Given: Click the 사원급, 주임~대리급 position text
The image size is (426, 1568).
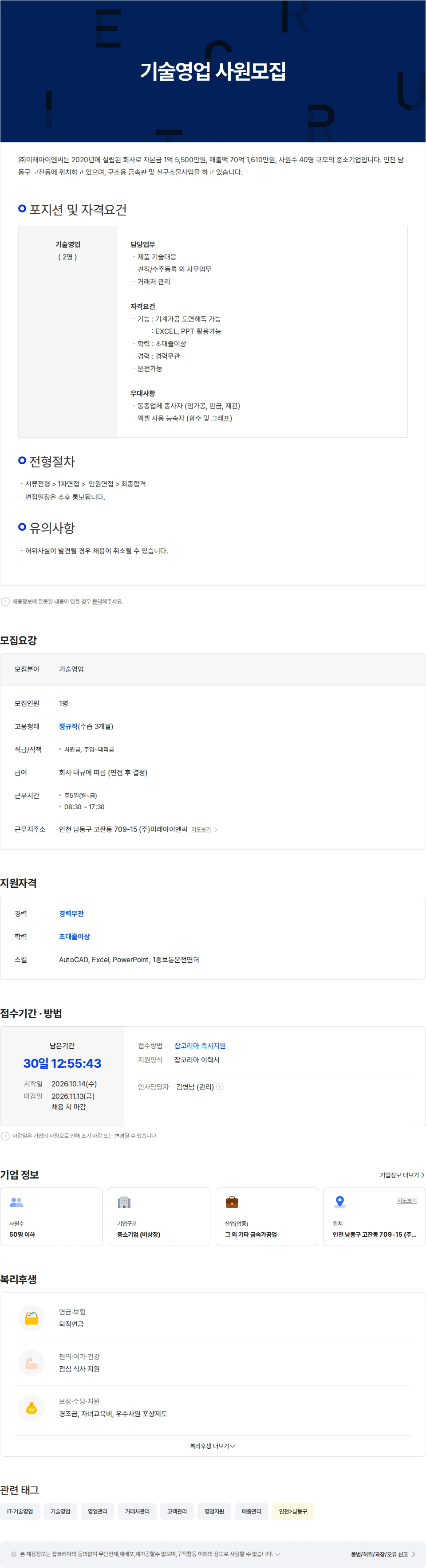Looking at the screenshot, I should point(89,749).
